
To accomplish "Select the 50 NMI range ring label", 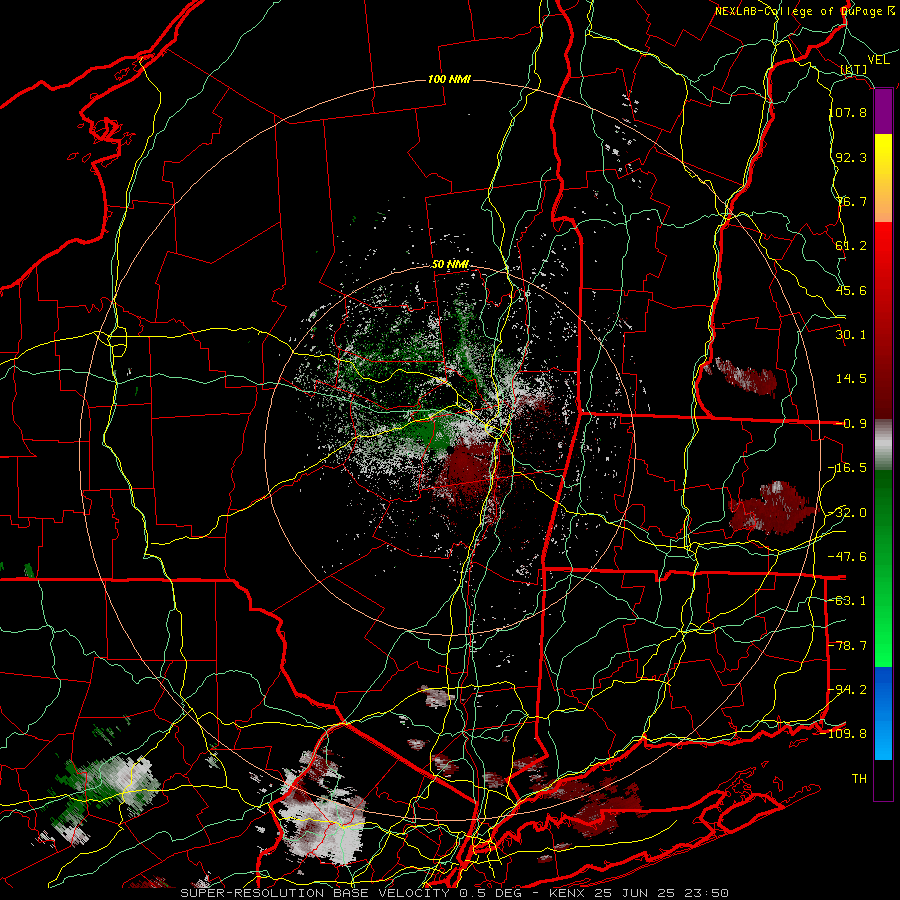I will (x=451, y=265).
